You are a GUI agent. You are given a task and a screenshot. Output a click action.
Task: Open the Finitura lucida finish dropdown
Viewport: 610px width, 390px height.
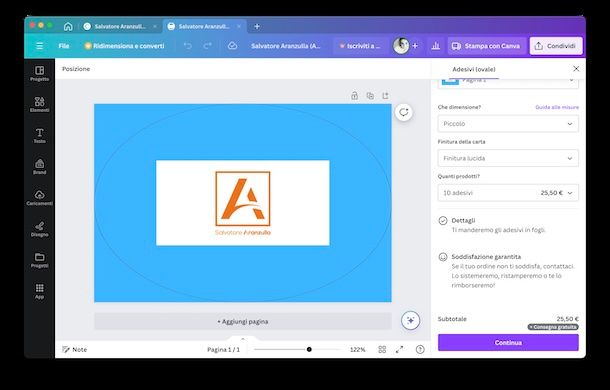click(x=508, y=158)
